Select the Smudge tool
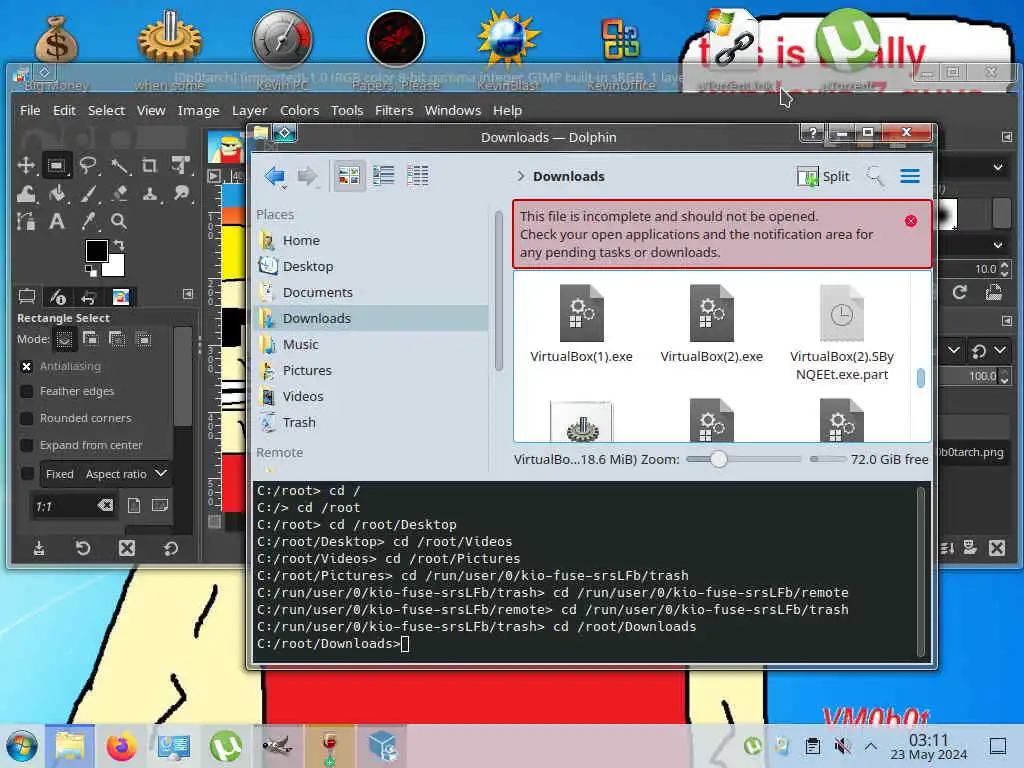Viewport: 1024px width, 768px height. 181,193
